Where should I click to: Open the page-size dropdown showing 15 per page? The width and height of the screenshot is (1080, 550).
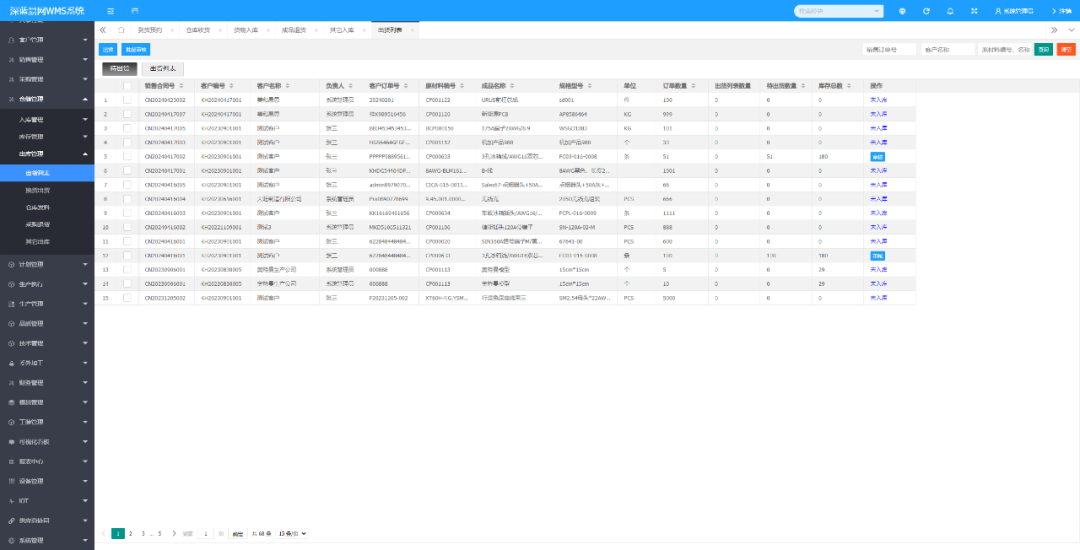click(291, 533)
